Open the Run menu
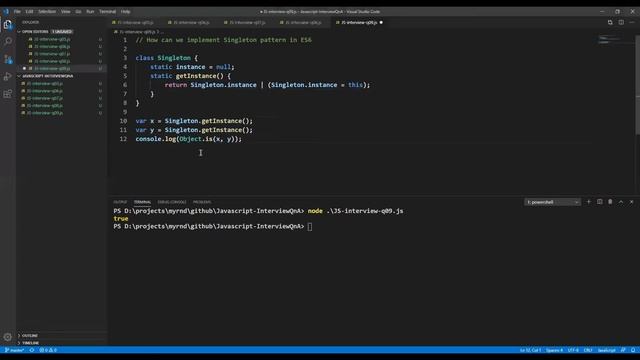Viewport: 640px width, 360px height. (90, 11)
